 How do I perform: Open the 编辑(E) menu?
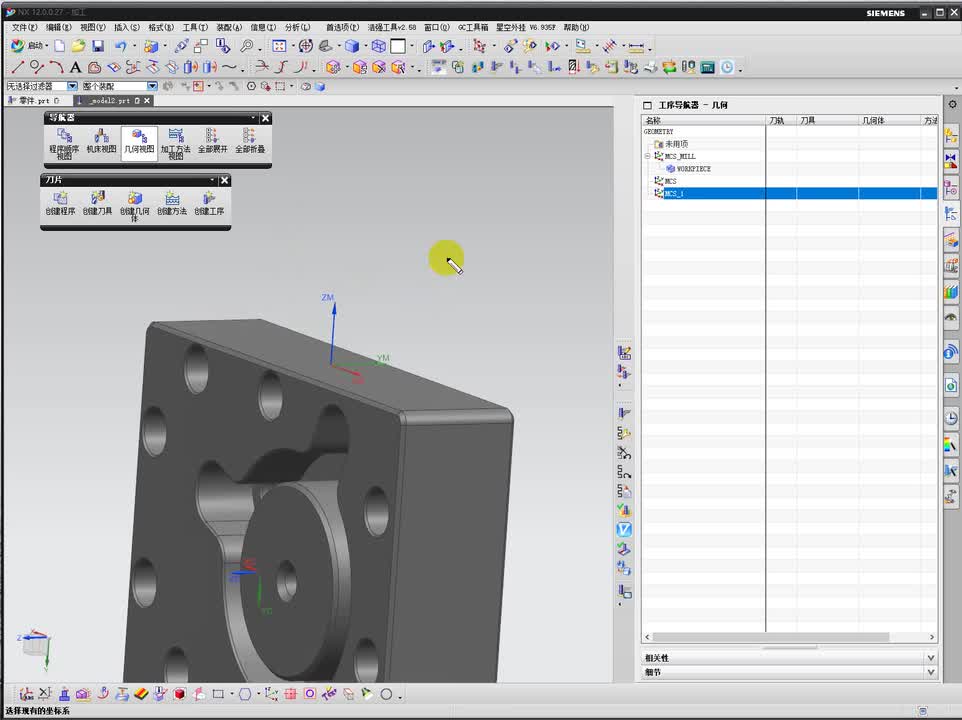pyautogui.click(x=59, y=28)
